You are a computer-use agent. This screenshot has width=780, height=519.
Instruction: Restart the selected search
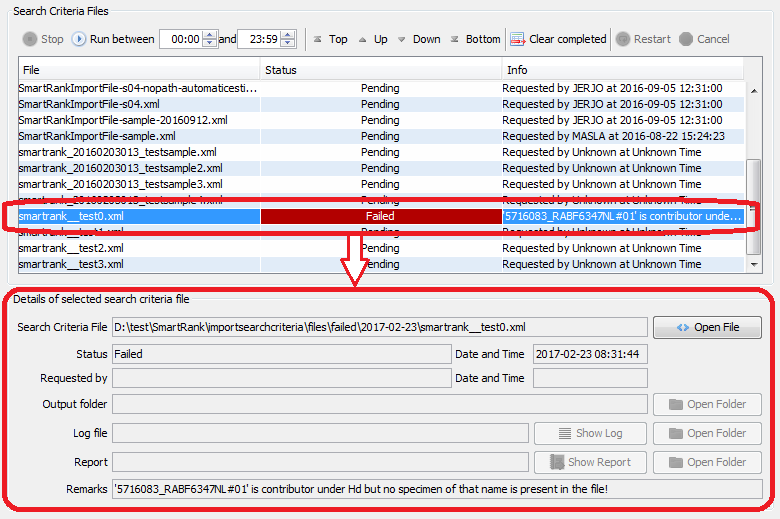click(643, 39)
